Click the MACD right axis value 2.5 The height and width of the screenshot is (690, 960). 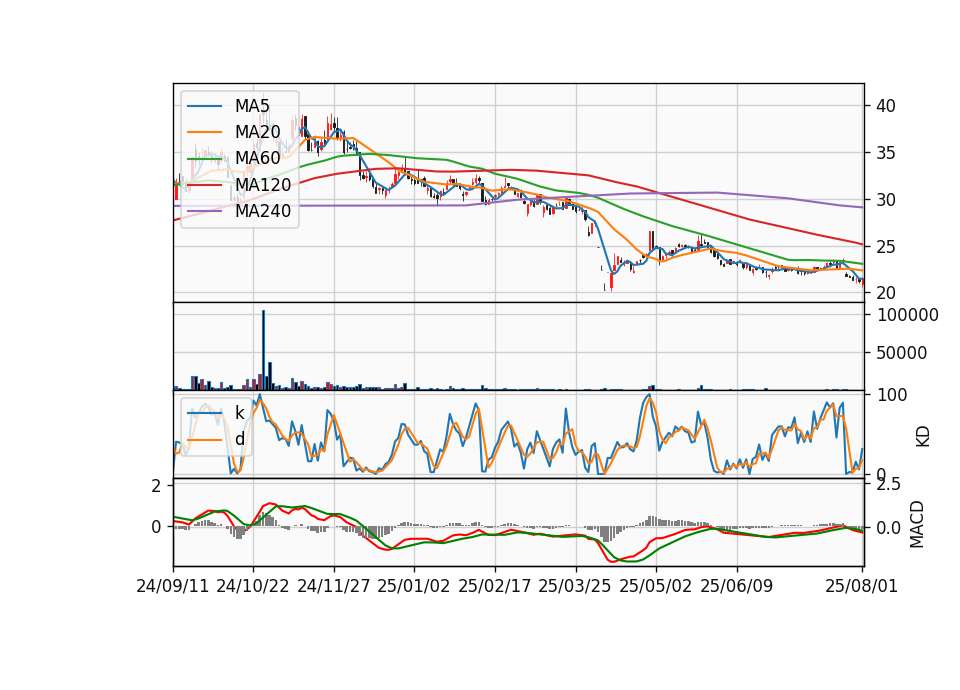(889, 484)
